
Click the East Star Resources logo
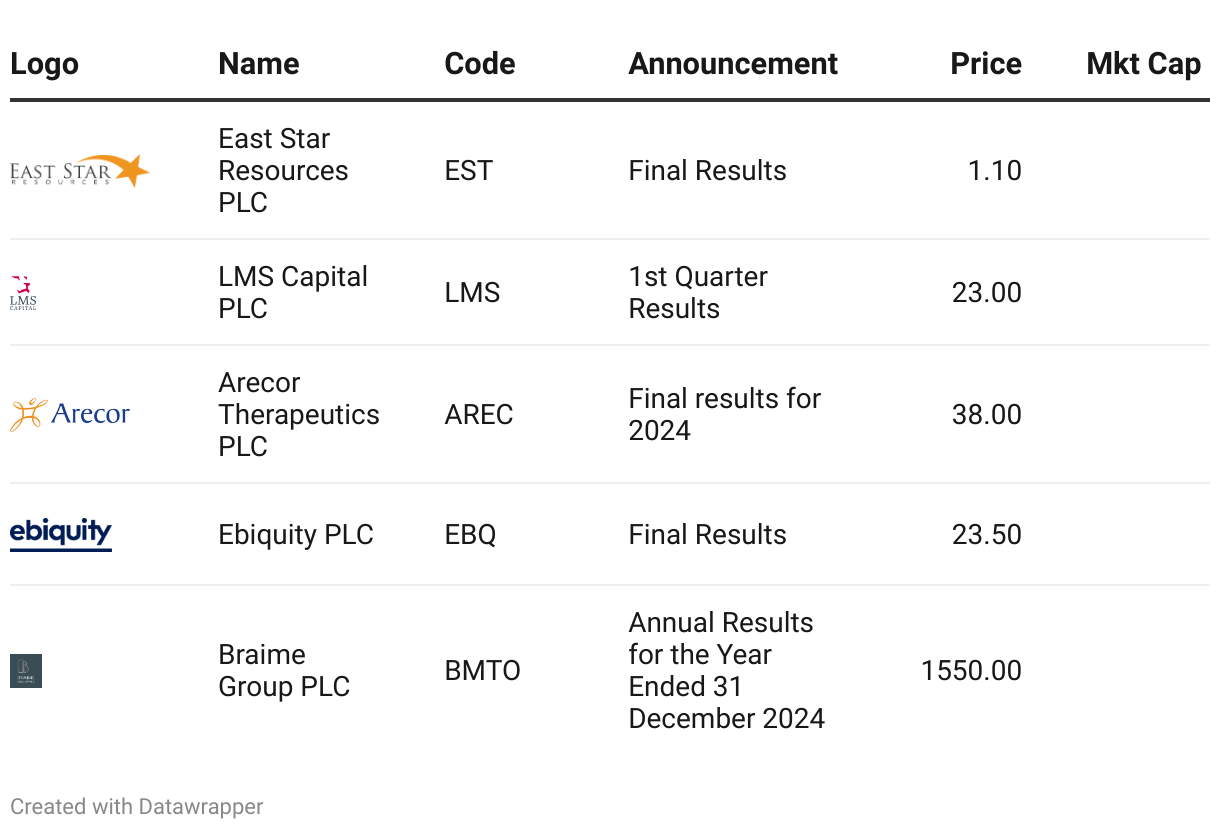tap(80, 171)
